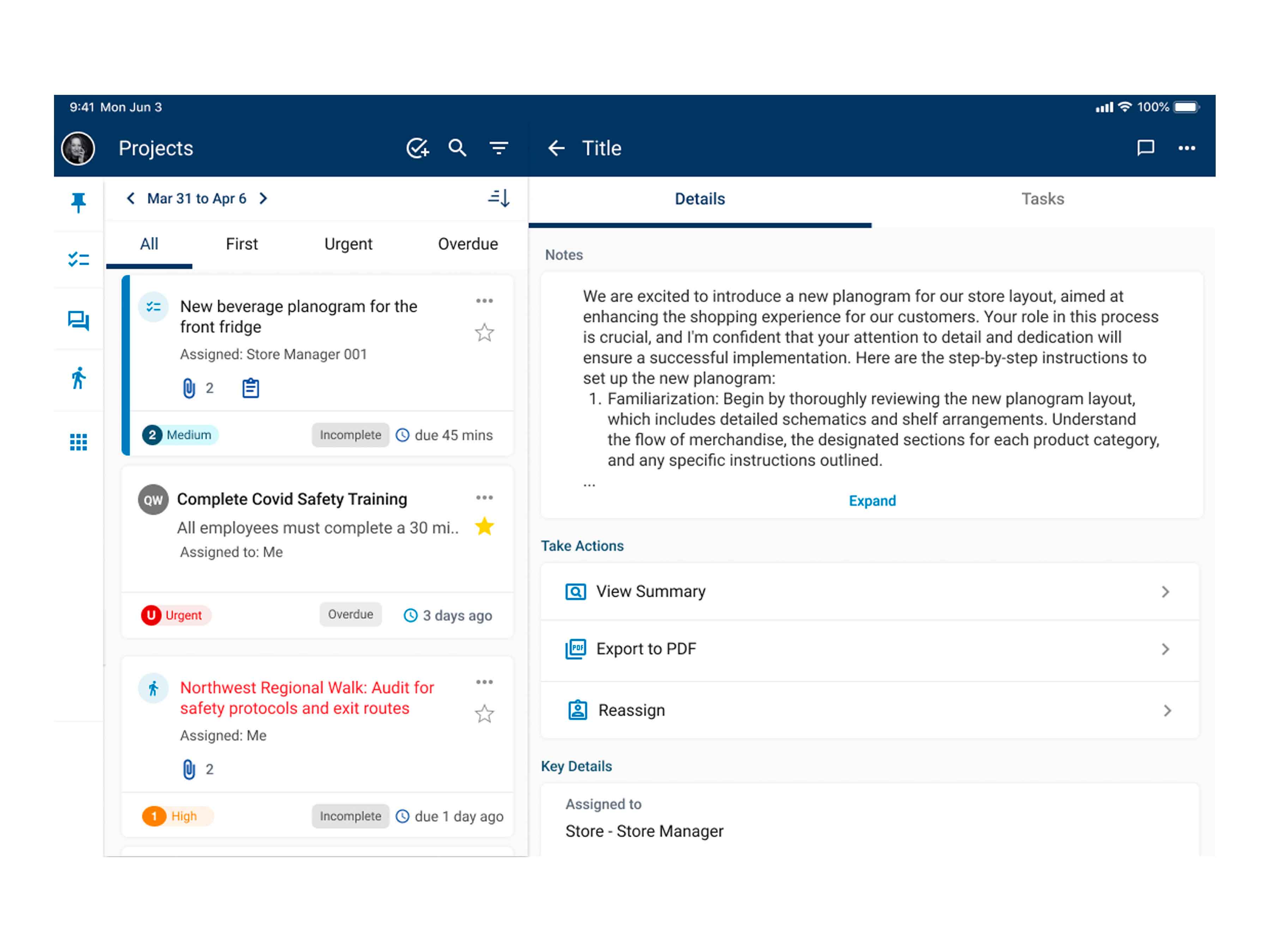Click the user profile avatar
The image size is (1270, 952).
[78, 148]
